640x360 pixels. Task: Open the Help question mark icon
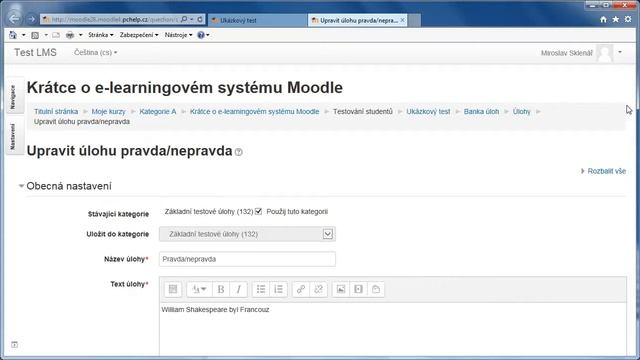pyautogui.click(x=200, y=35)
